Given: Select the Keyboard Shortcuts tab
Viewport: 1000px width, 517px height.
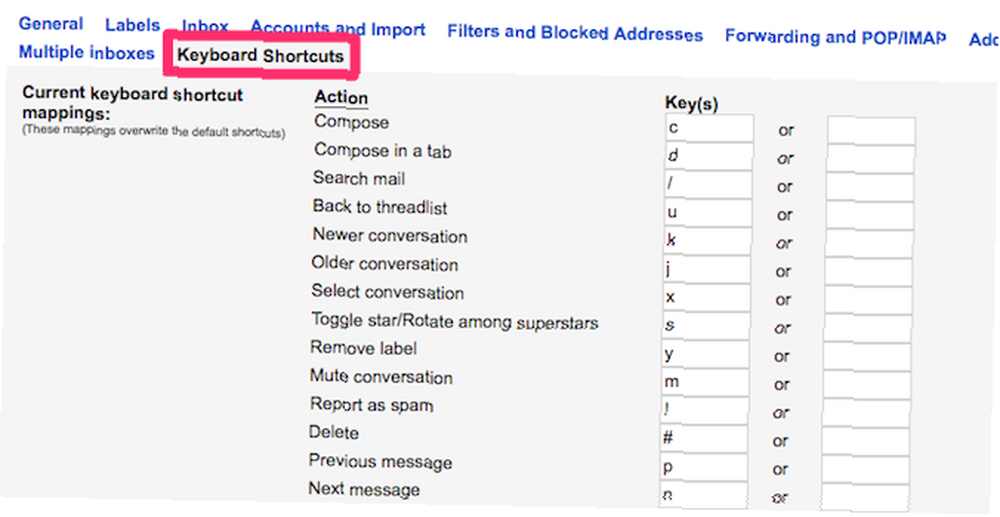Looking at the screenshot, I should 260,56.
